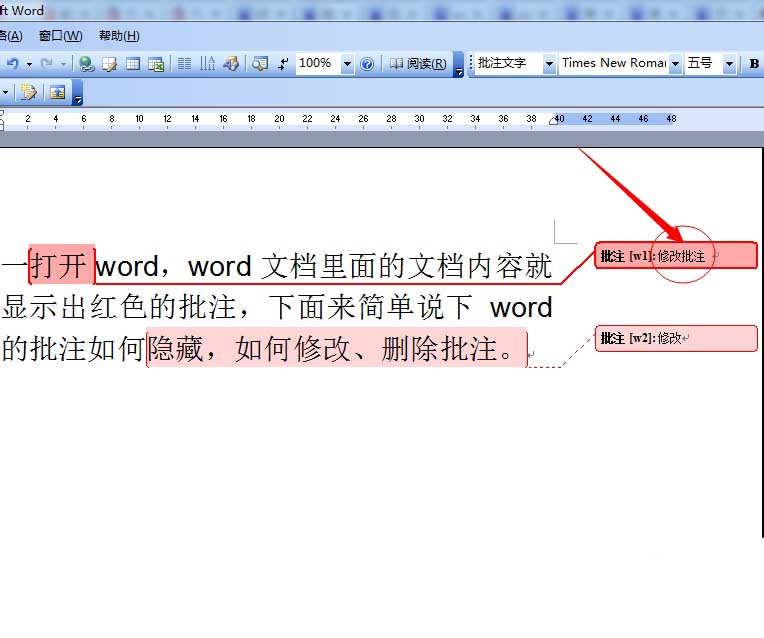This screenshot has height=638, width=764.
Task: Click the Redo icon
Action: [x=47, y=63]
